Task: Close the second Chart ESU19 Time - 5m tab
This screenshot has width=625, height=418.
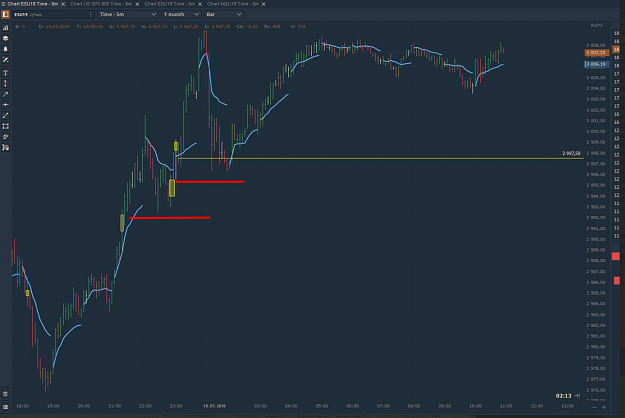Action: click(200, 4)
